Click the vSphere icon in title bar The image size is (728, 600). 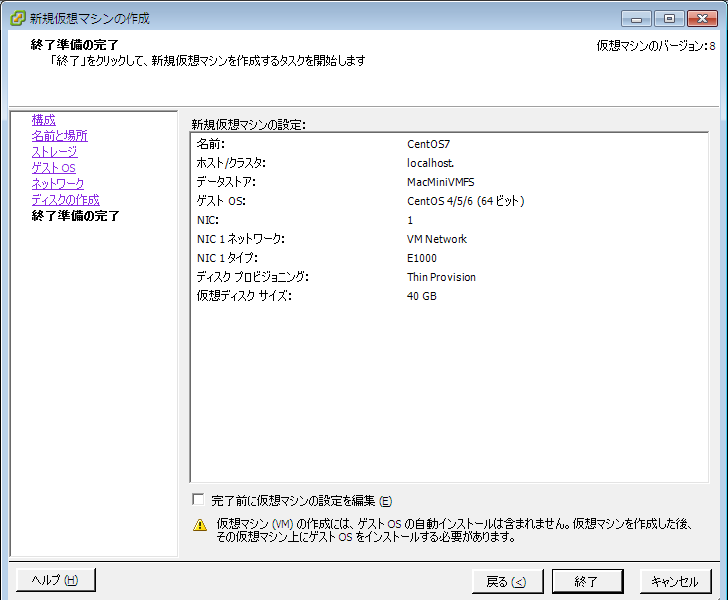[x=17, y=18]
